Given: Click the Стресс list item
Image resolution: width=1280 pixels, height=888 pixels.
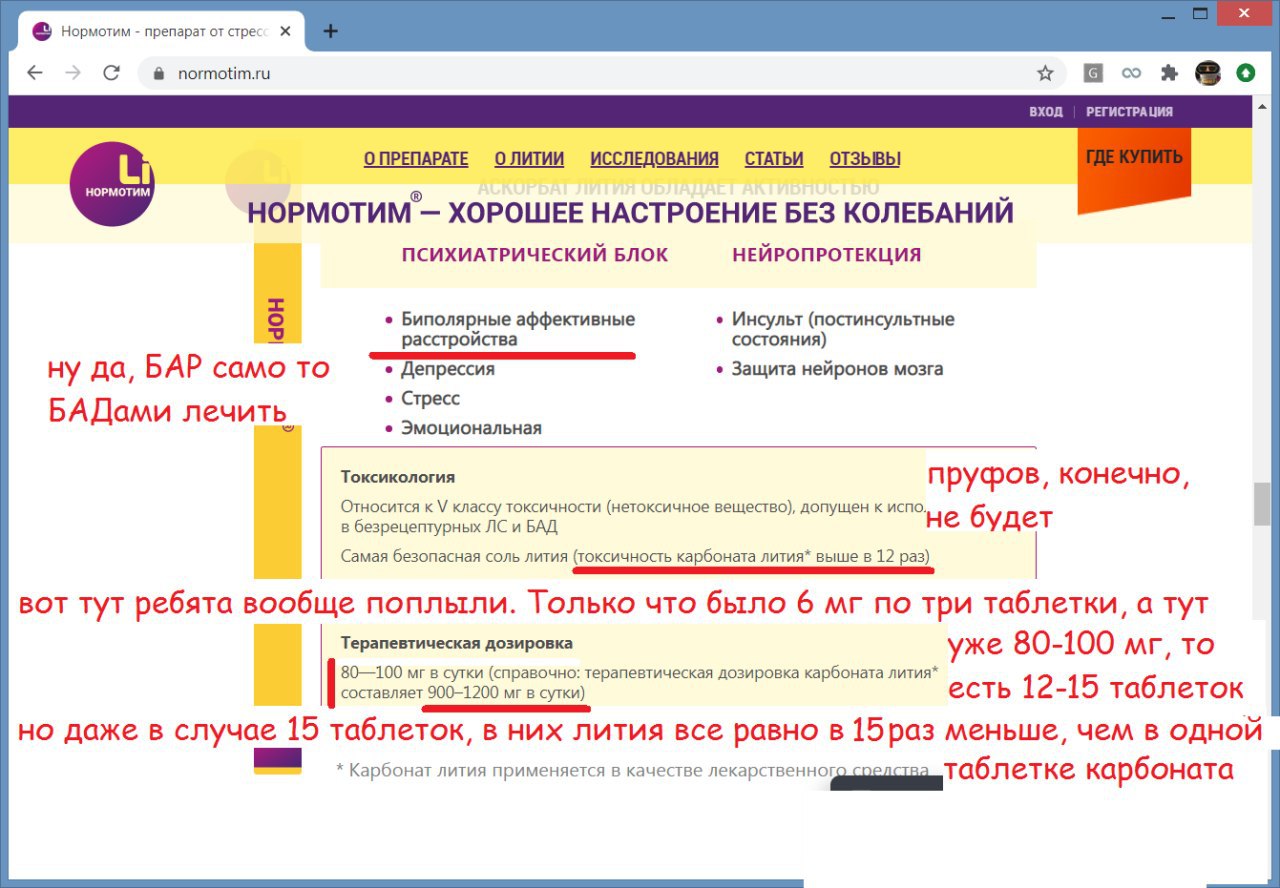Looking at the screenshot, I should [x=431, y=398].
